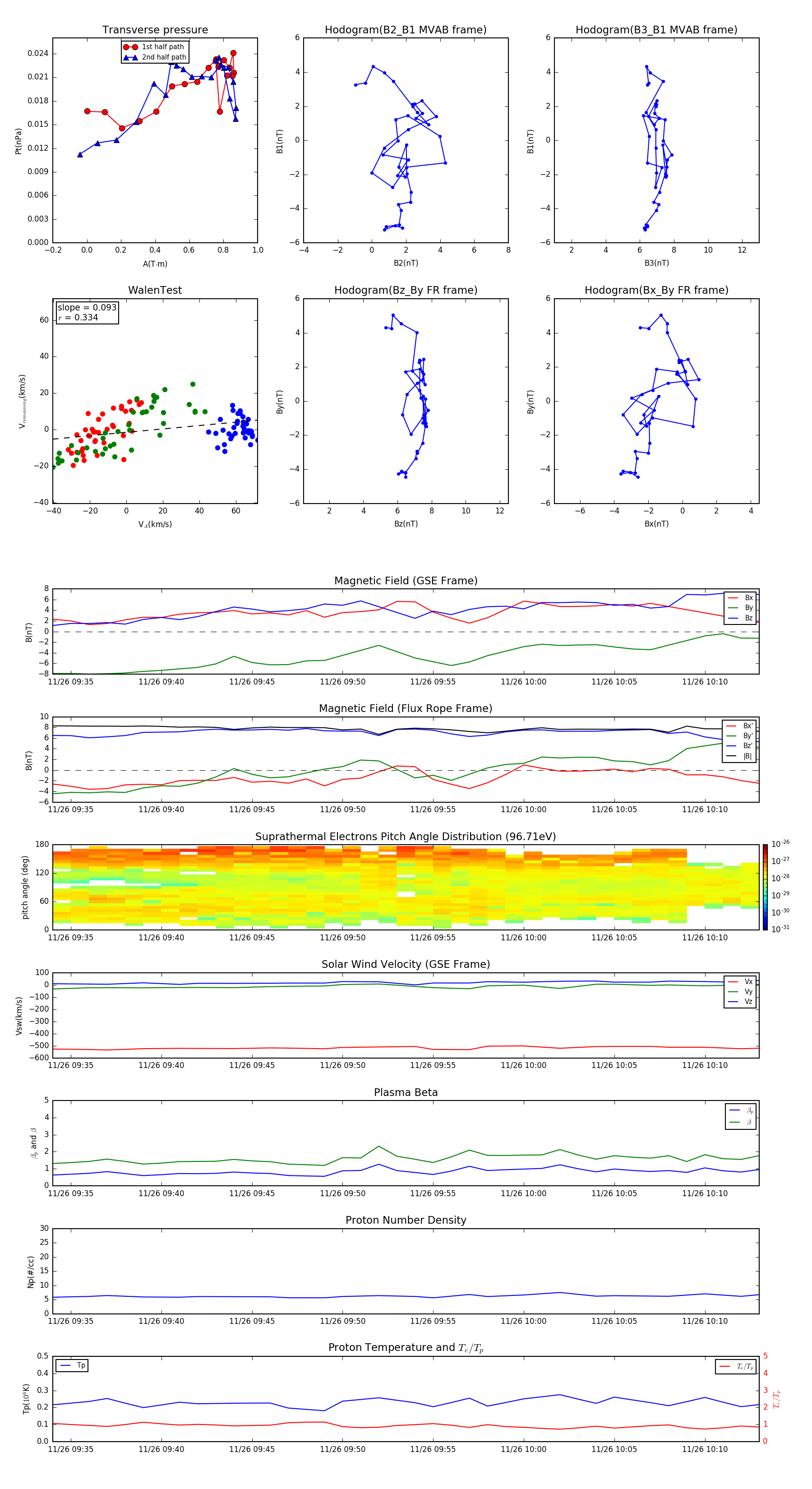Click the "Solar Wind Velocity (GSE Frame)" title
The width and height of the screenshot is (812, 1489).
coord(406,965)
